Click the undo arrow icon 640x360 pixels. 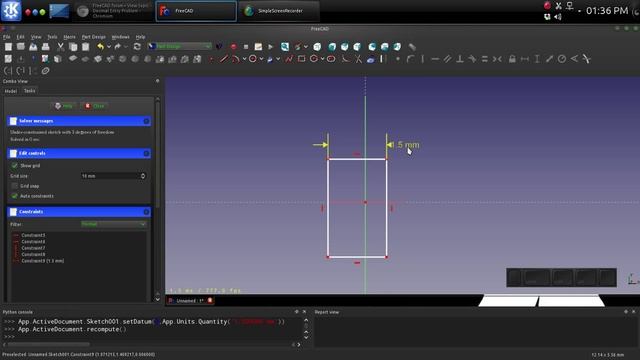(x=100, y=47)
